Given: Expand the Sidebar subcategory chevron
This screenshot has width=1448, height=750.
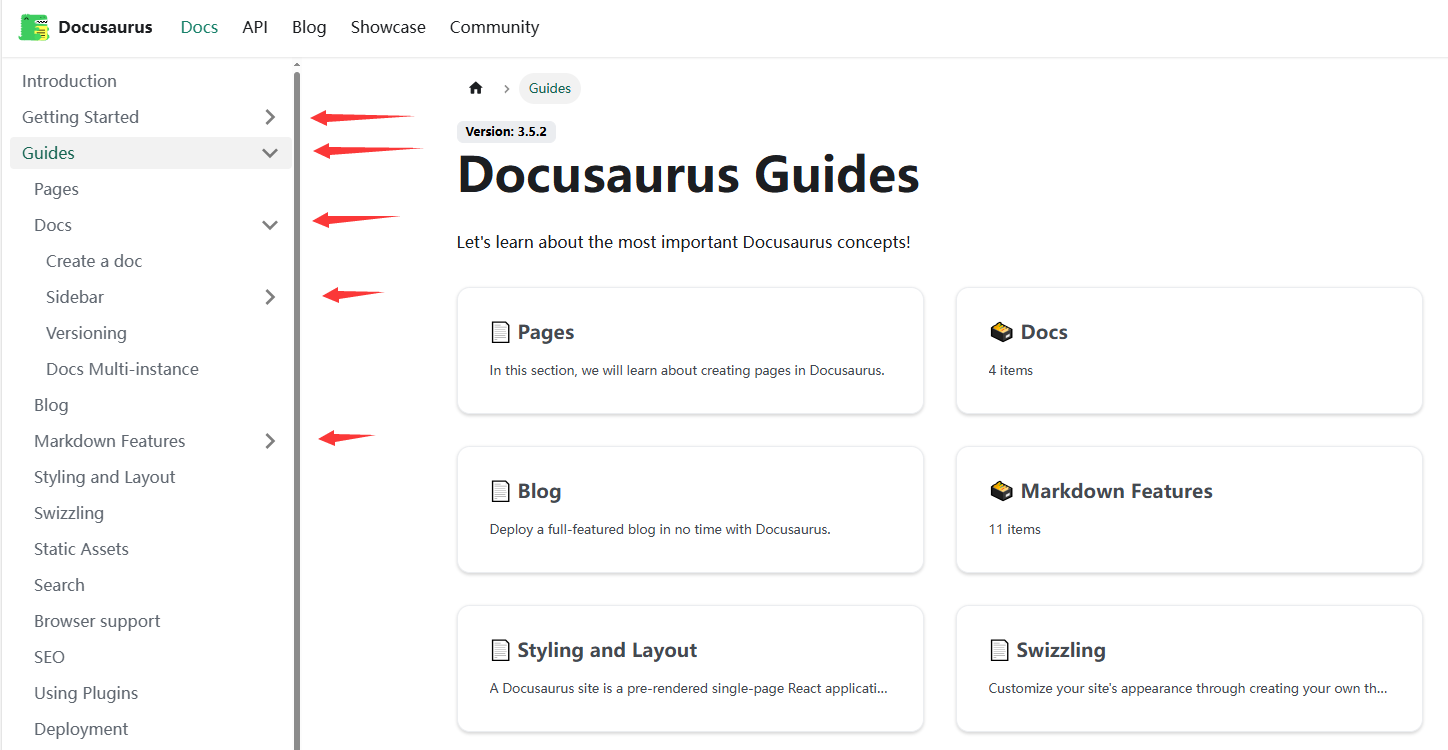Looking at the screenshot, I should pos(270,297).
